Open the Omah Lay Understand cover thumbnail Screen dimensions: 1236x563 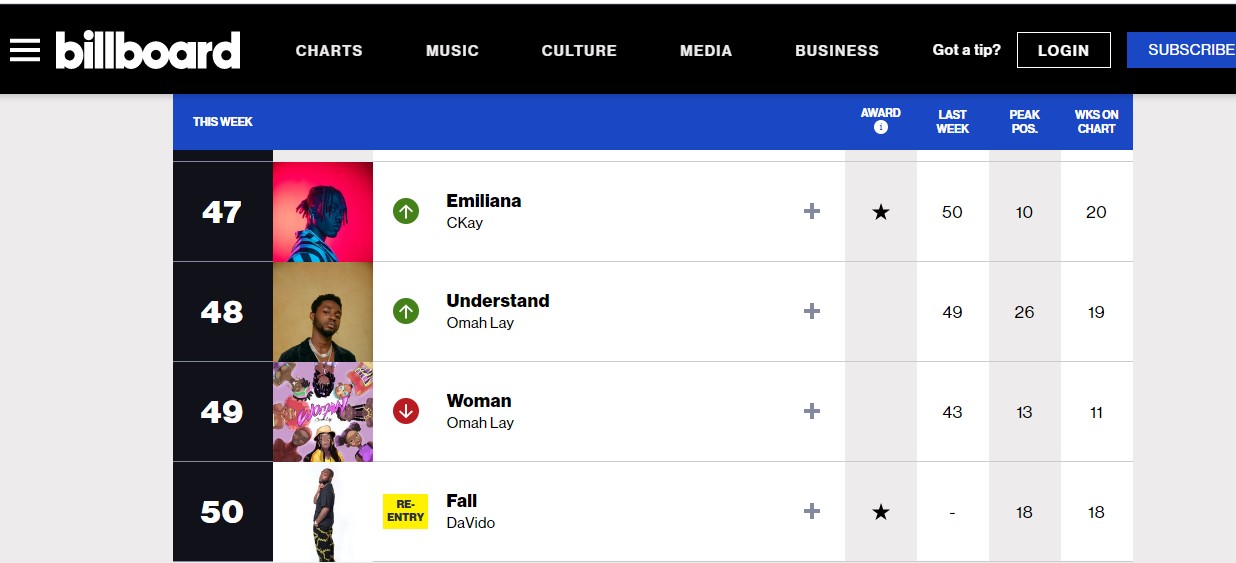tap(323, 311)
